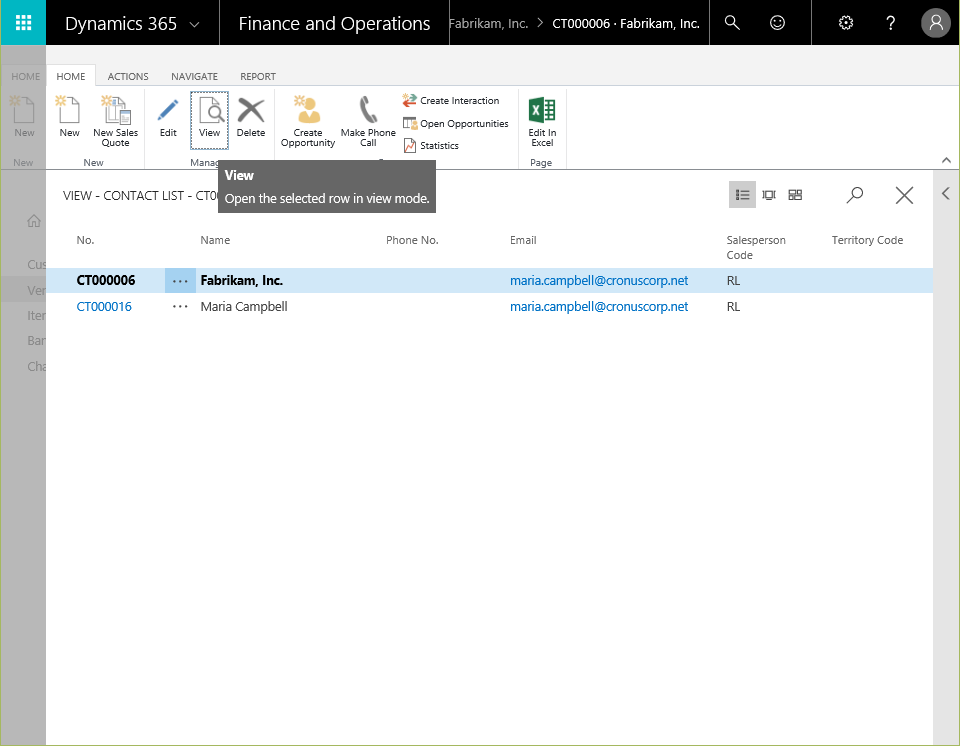Open the help question mark icon
960x746 pixels.
pyautogui.click(x=890, y=23)
